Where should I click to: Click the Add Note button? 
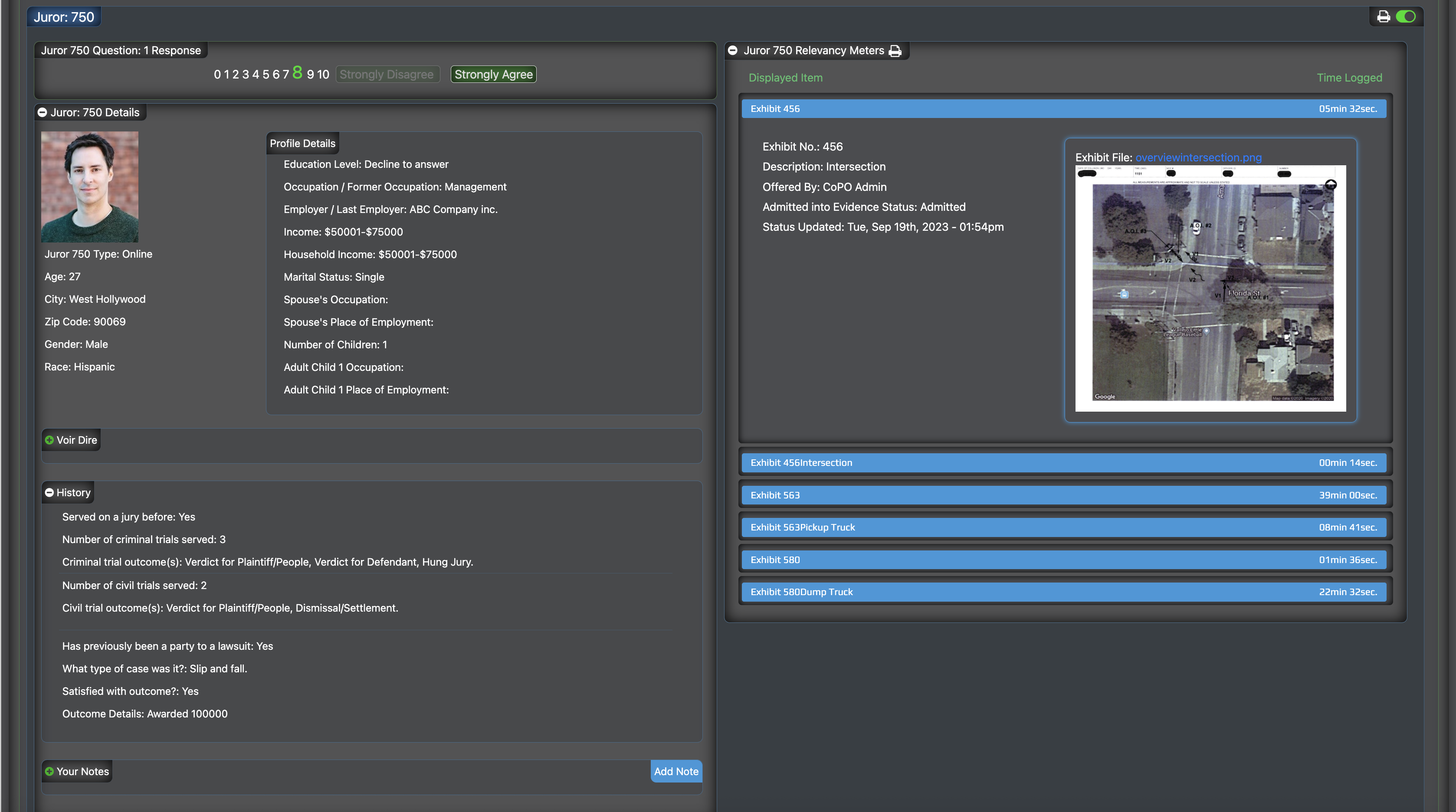(676, 771)
